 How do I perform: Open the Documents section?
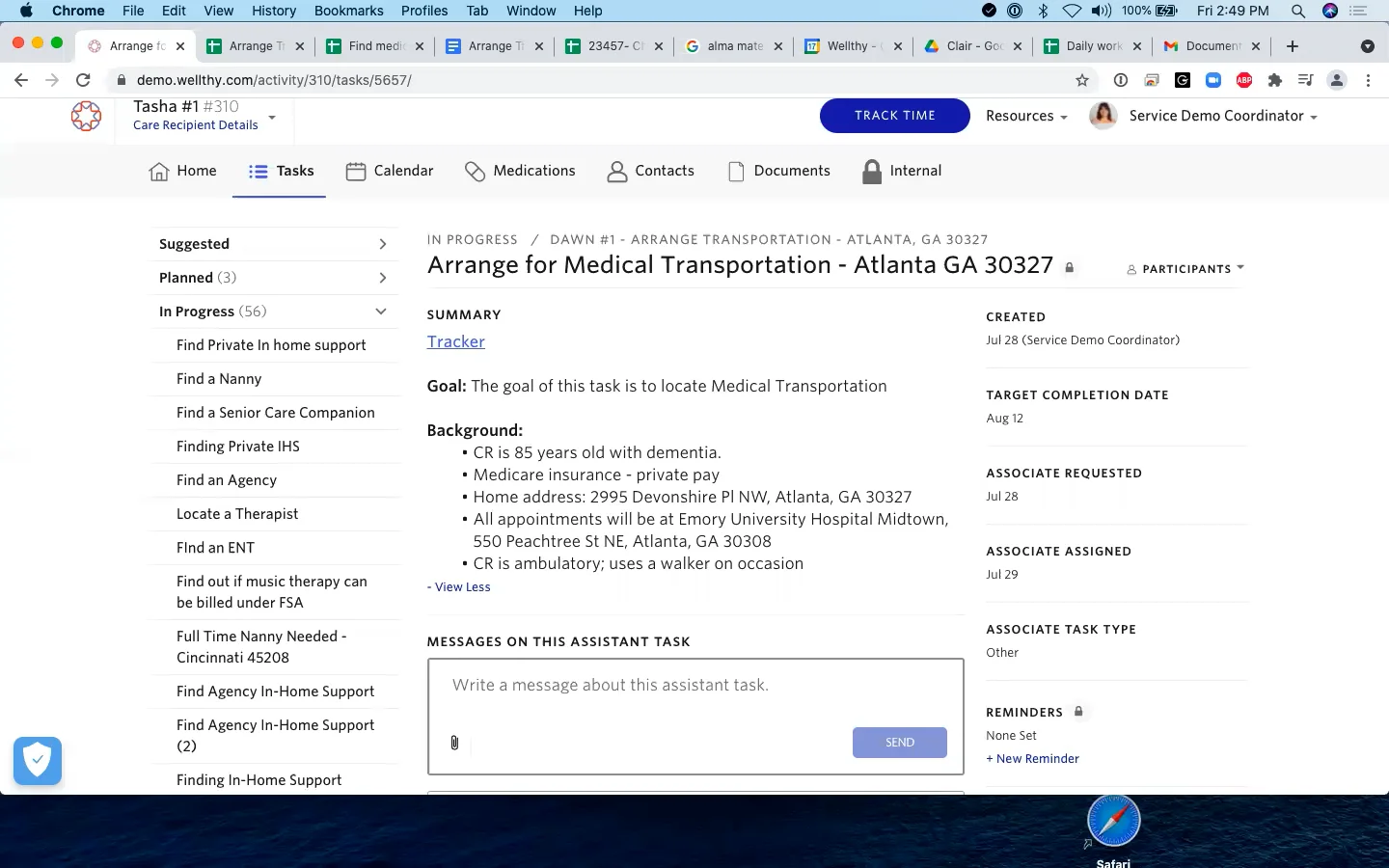pos(777,171)
